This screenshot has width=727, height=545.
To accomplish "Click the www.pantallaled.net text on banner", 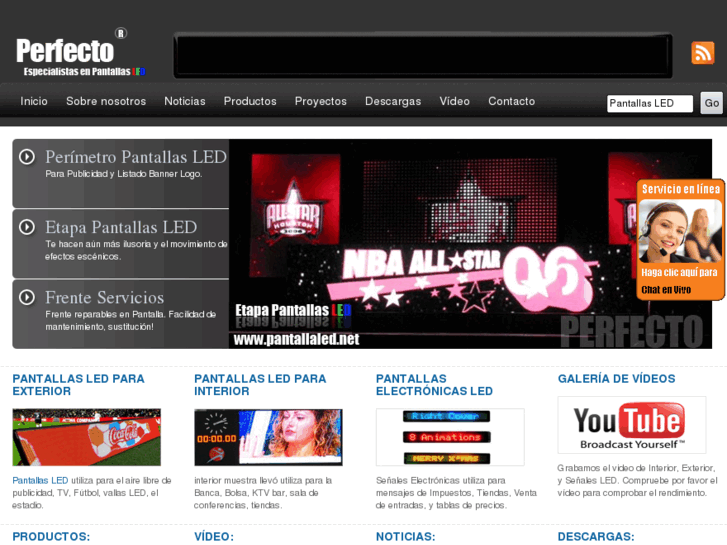I will point(296,340).
